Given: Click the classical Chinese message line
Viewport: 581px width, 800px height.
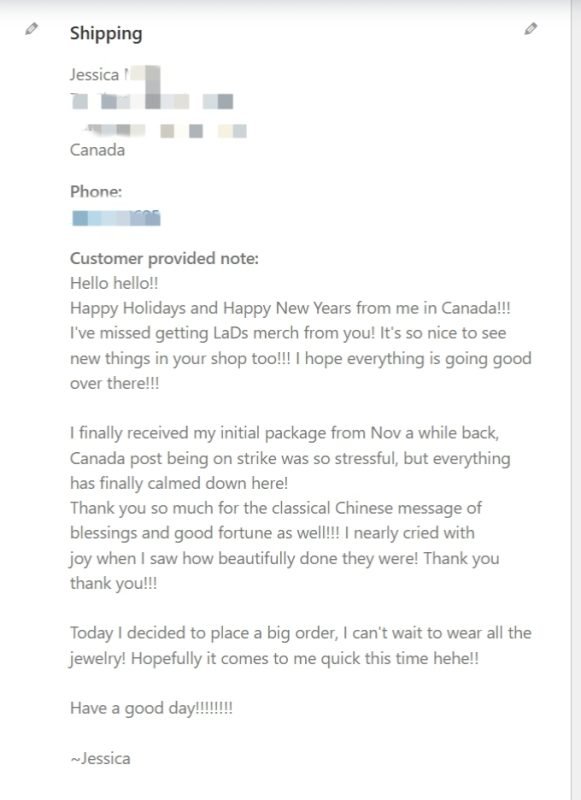Looking at the screenshot, I should click(276, 508).
